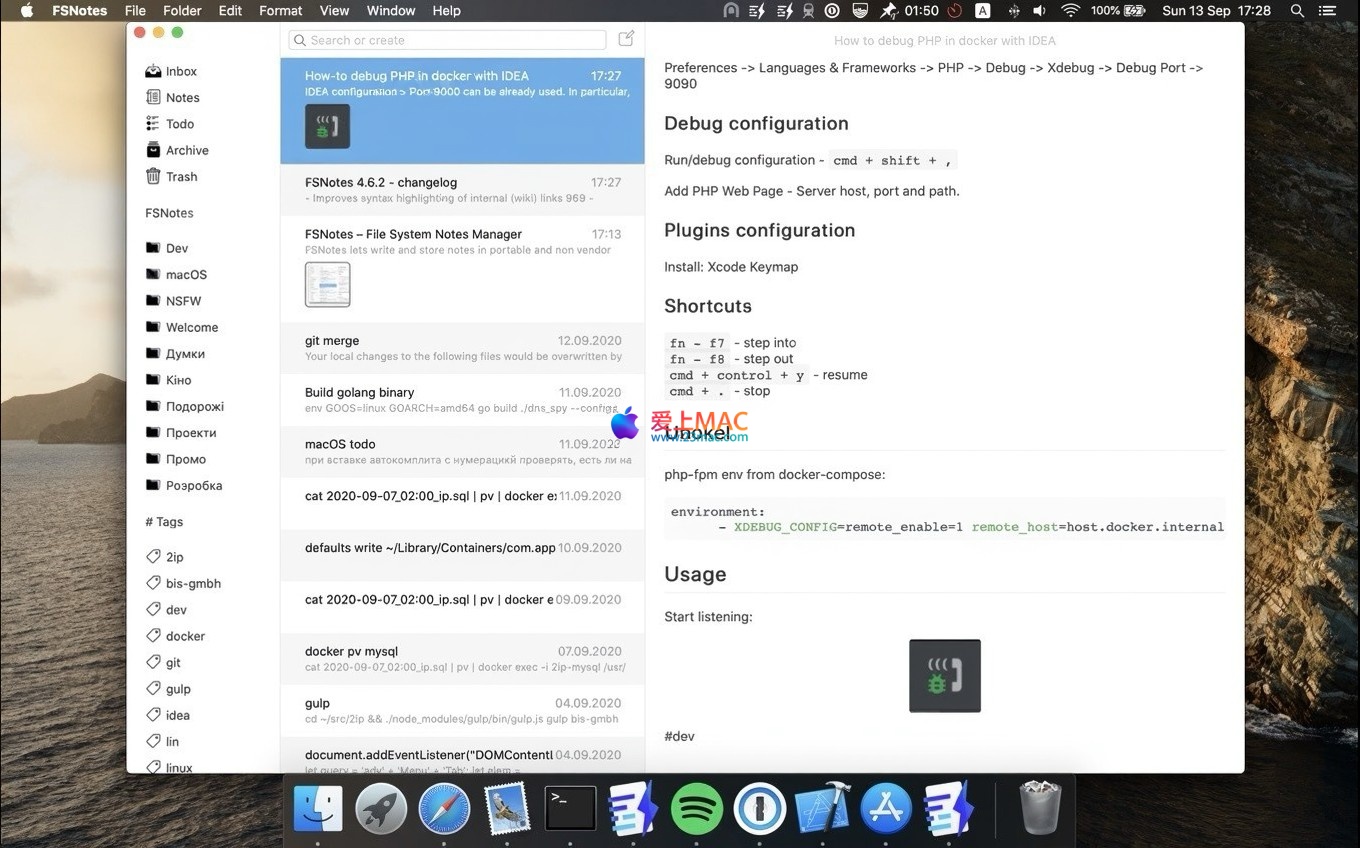1360x848 pixels.
Task: Open the Archive section
Action: [186, 150]
